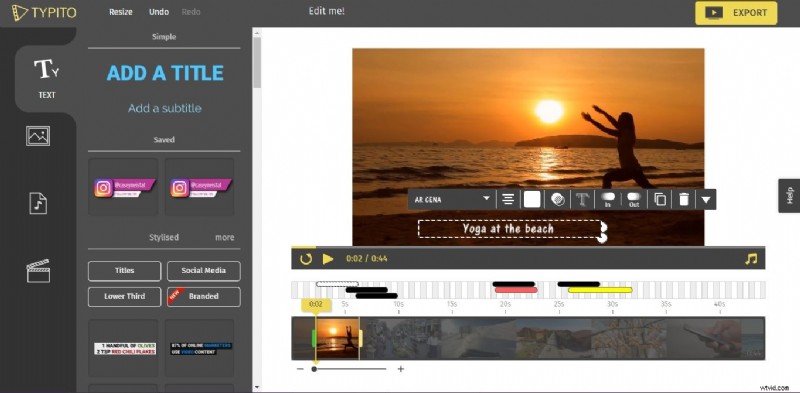The height and width of the screenshot is (393, 800).
Task: Select the dashed outlined text layer bar
Action: [x=337, y=284]
